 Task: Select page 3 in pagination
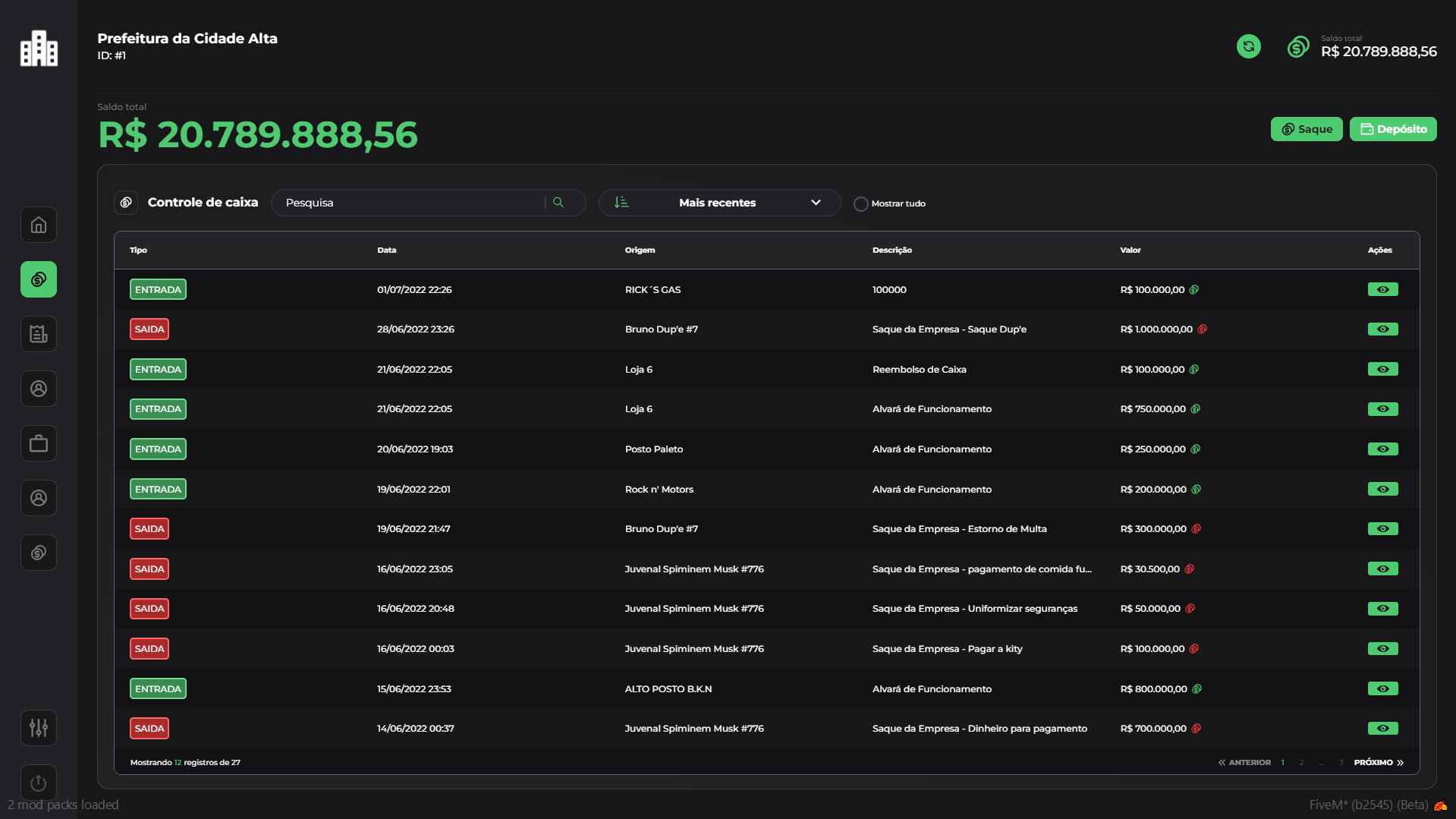1341,763
